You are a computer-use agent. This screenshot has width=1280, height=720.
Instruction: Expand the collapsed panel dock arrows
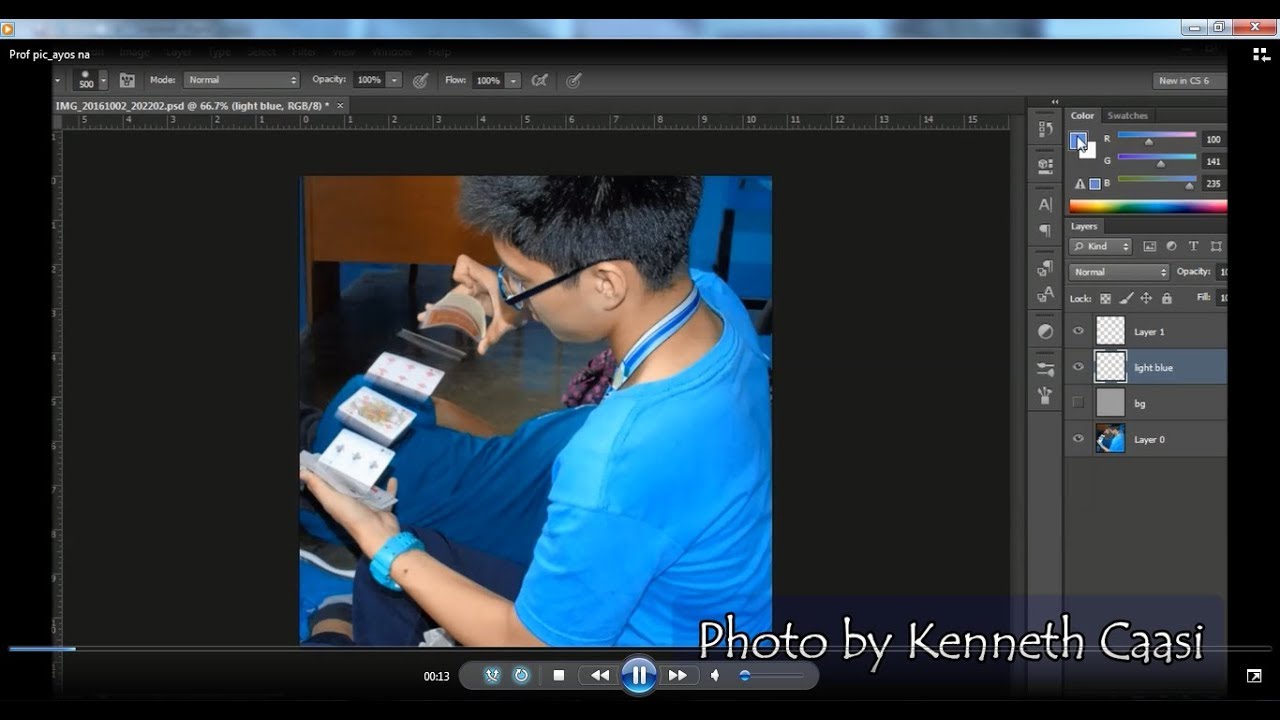1054,101
